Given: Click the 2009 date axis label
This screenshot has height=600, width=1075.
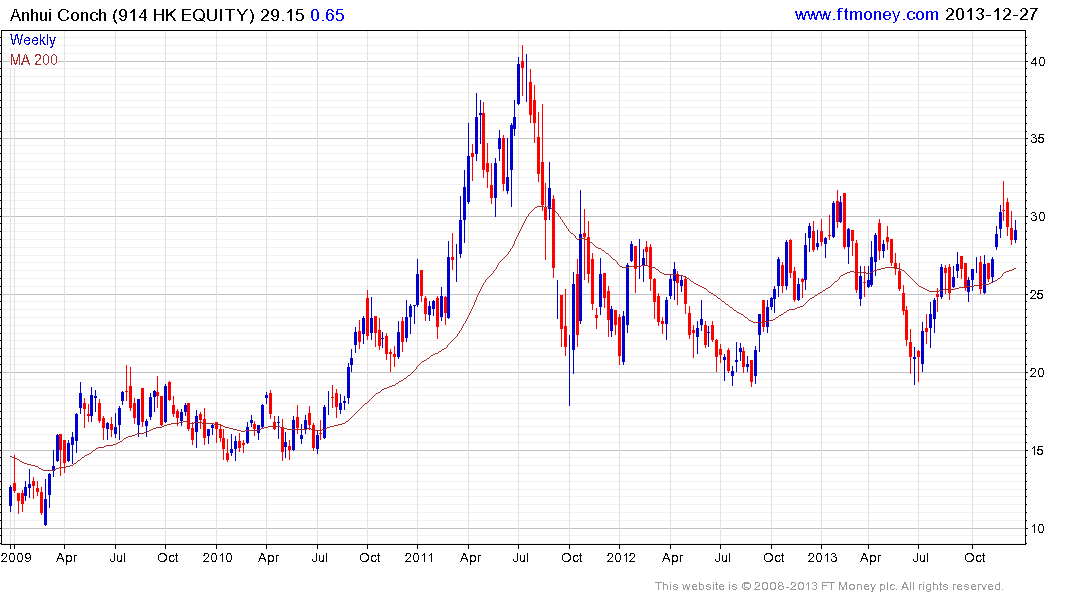Looking at the screenshot, I should click(16, 557).
